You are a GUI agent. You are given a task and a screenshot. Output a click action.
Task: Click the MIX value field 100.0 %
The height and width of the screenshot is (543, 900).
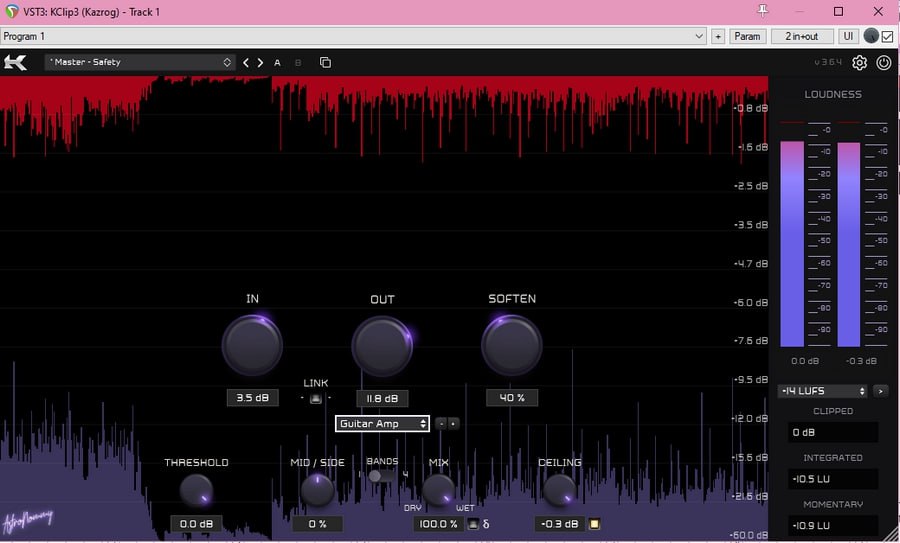point(439,524)
